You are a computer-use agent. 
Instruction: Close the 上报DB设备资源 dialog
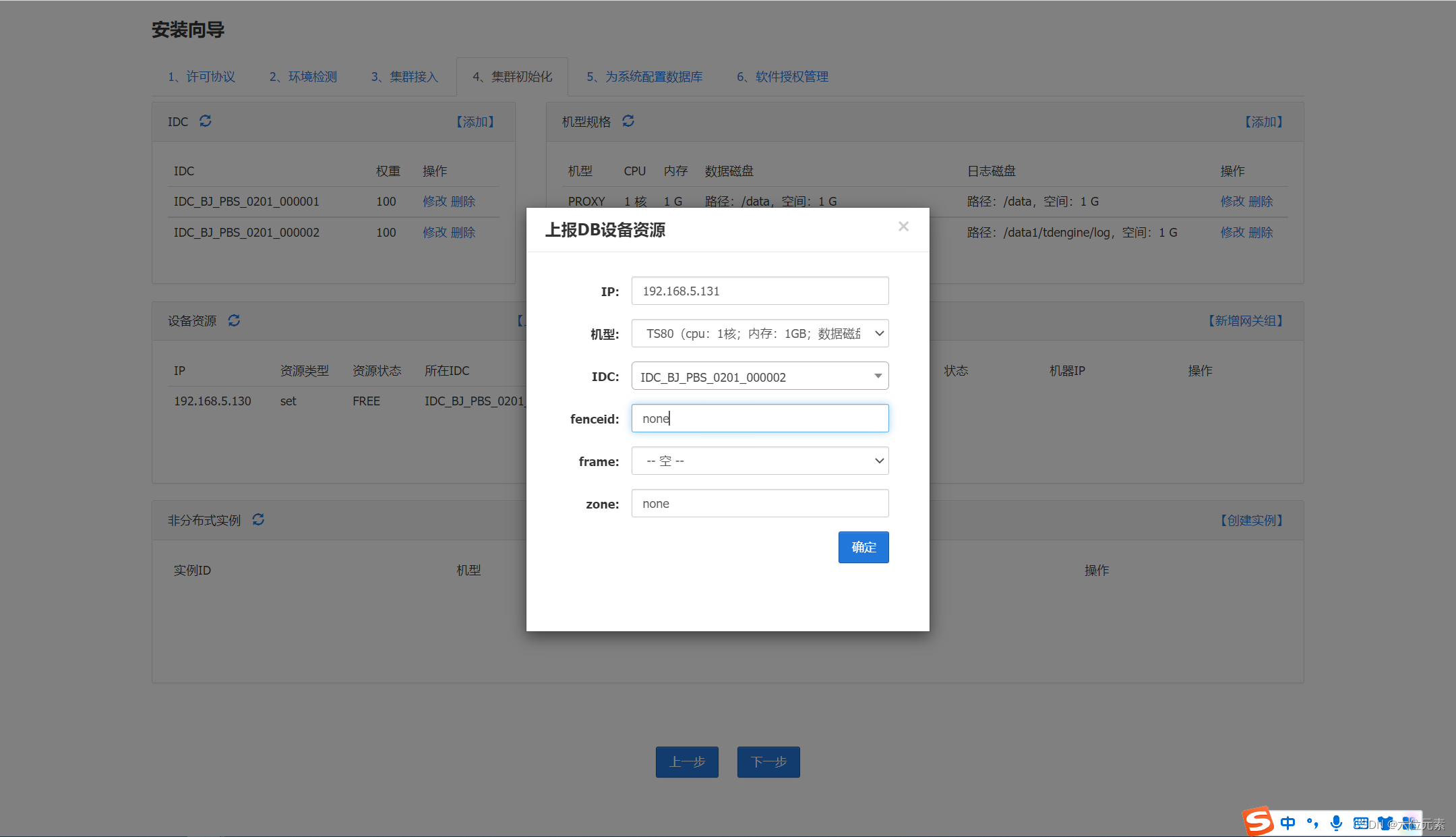pos(903,227)
